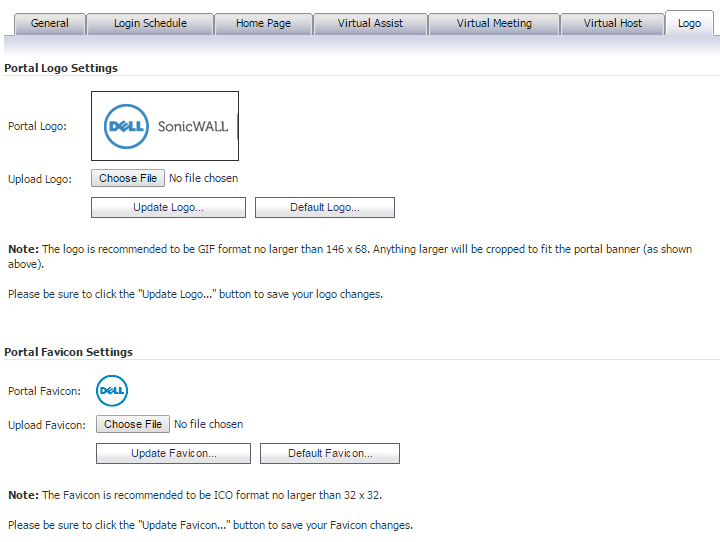Viewport: 720px width, 542px height.
Task: Choose a file for Upload Favicon
Action: click(133, 424)
